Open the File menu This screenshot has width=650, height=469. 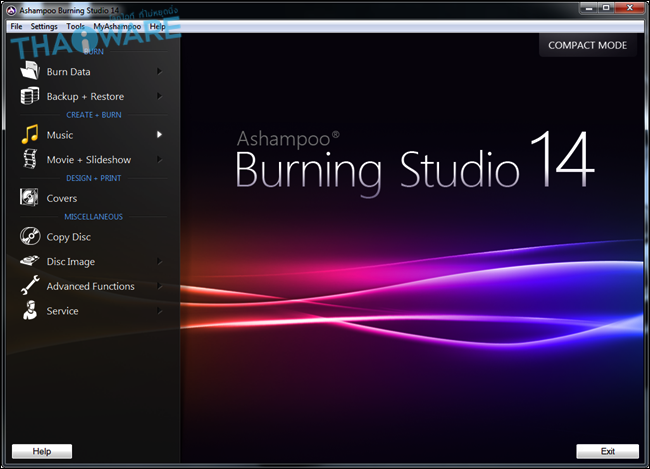coord(16,26)
